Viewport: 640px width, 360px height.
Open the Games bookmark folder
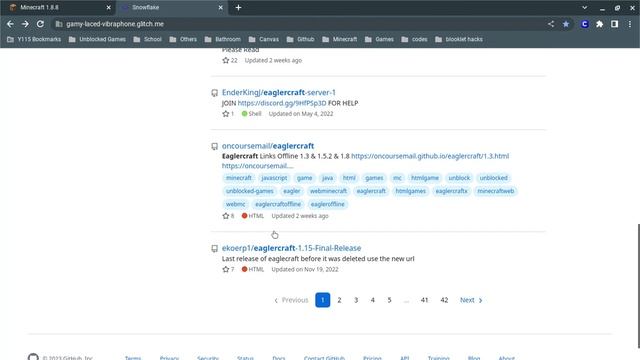(379, 39)
